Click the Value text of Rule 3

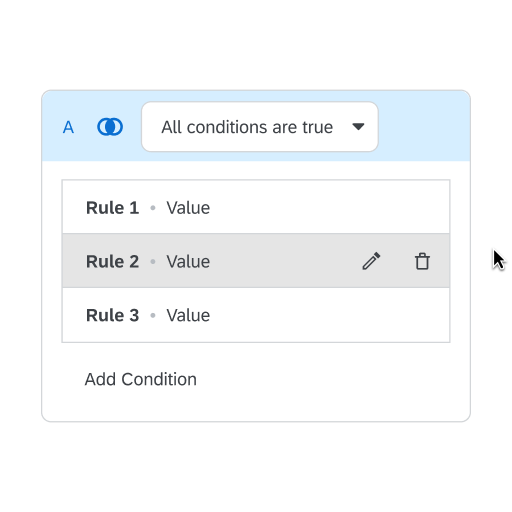[188, 315]
